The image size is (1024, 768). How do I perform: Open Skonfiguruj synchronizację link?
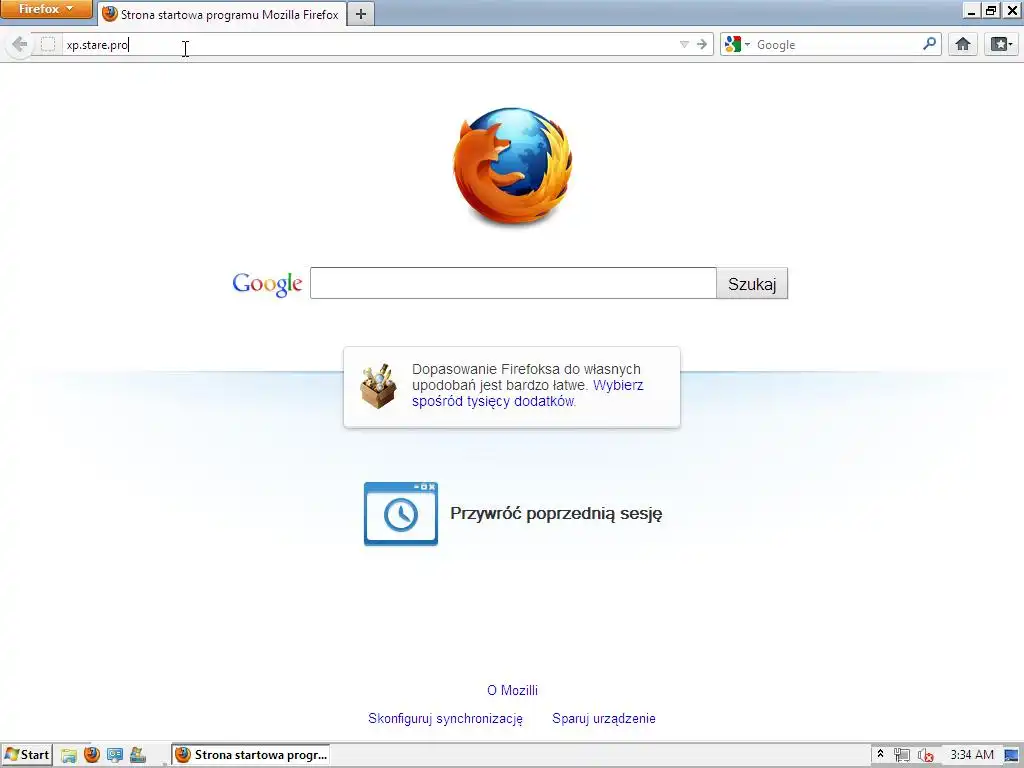point(445,718)
